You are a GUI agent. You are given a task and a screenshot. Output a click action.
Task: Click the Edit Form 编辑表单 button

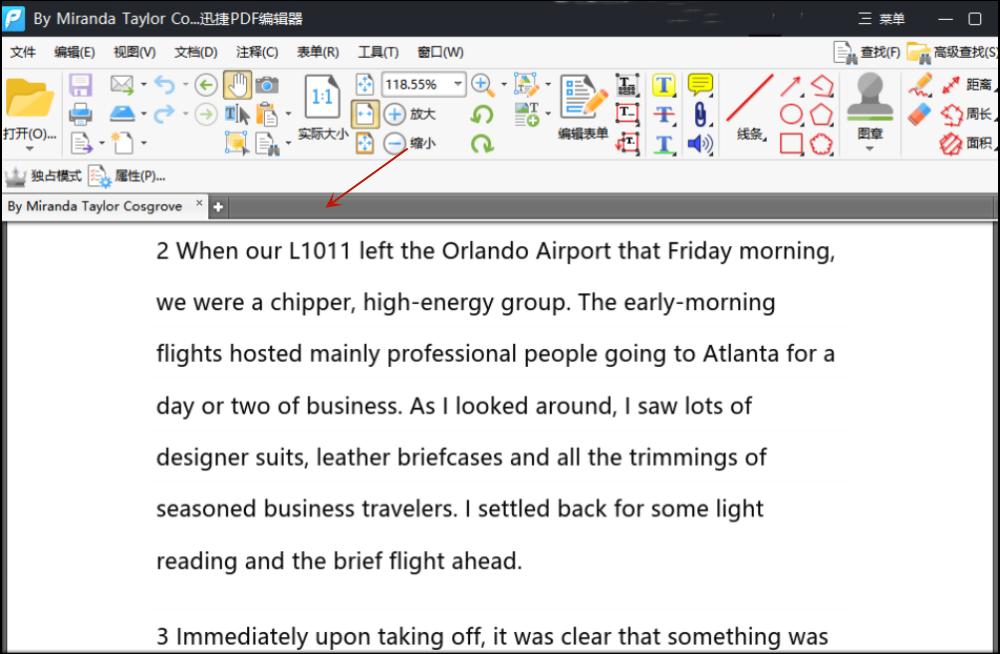(x=583, y=107)
